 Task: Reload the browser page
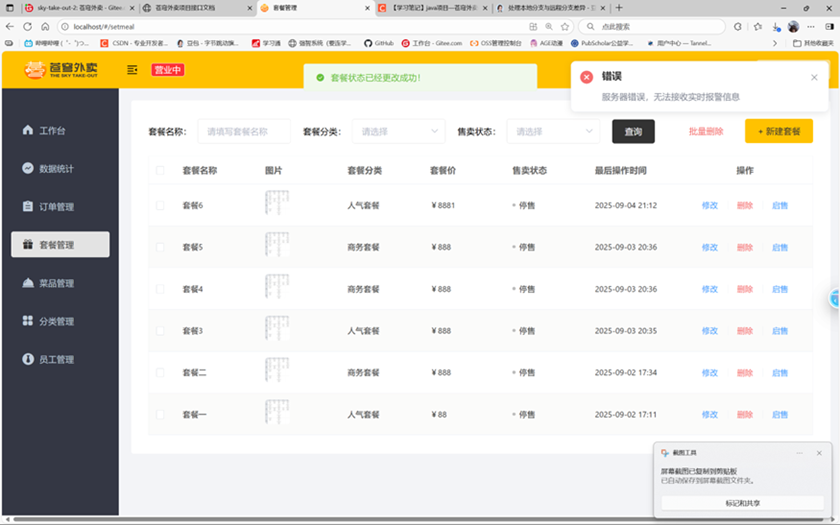27,26
